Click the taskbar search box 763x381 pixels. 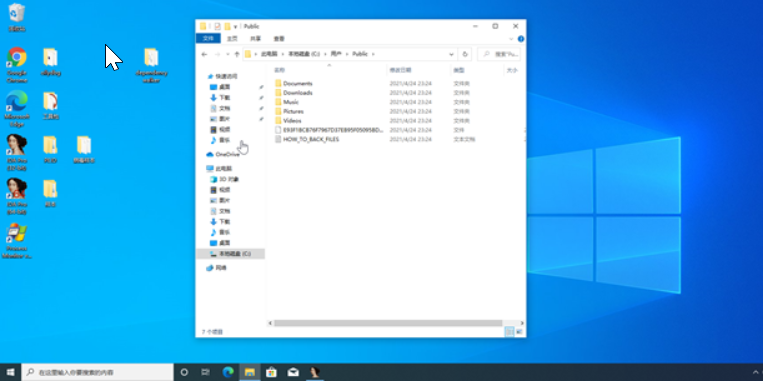(x=97, y=372)
